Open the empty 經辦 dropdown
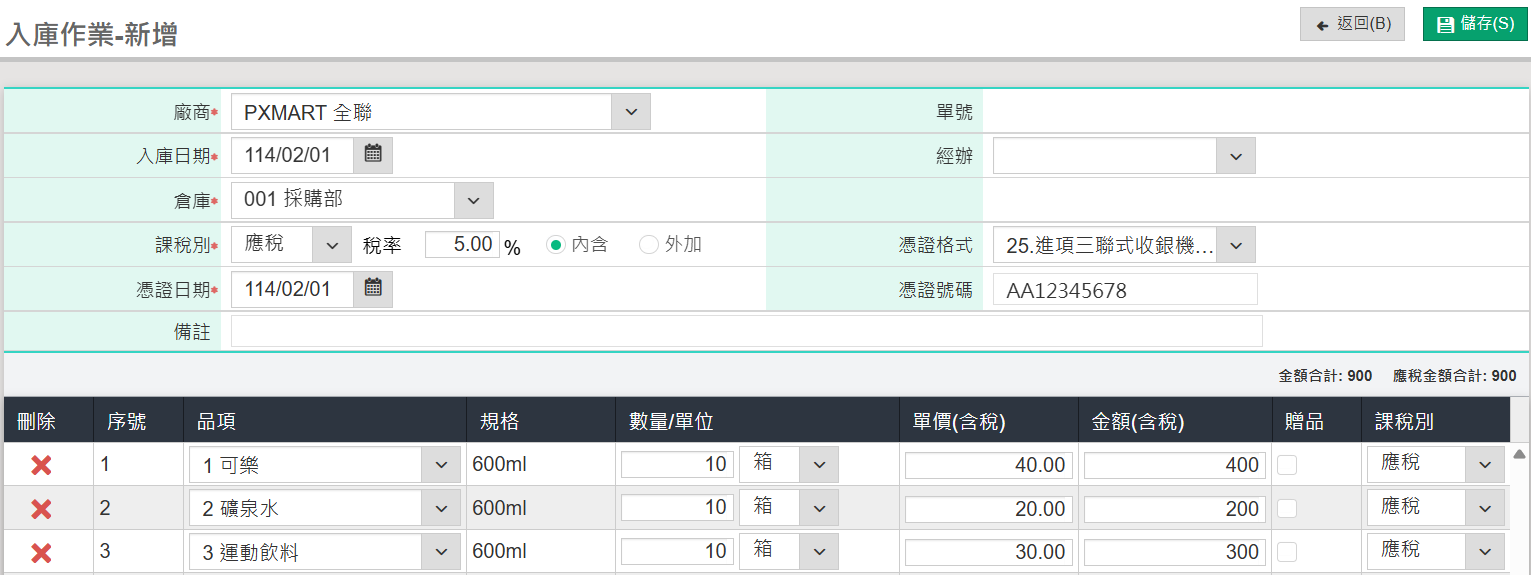The height and width of the screenshot is (575, 1531). 1236,156
